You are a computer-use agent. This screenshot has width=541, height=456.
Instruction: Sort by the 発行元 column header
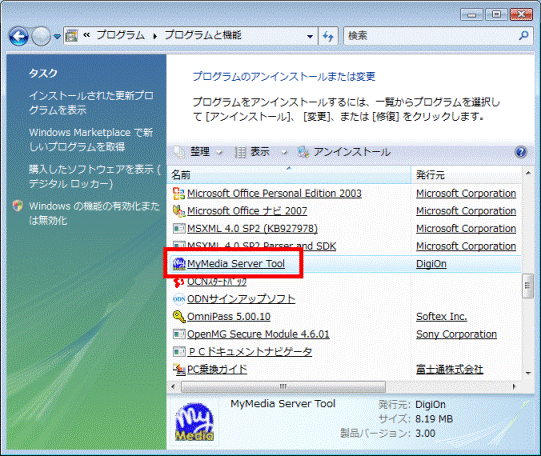(466, 175)
